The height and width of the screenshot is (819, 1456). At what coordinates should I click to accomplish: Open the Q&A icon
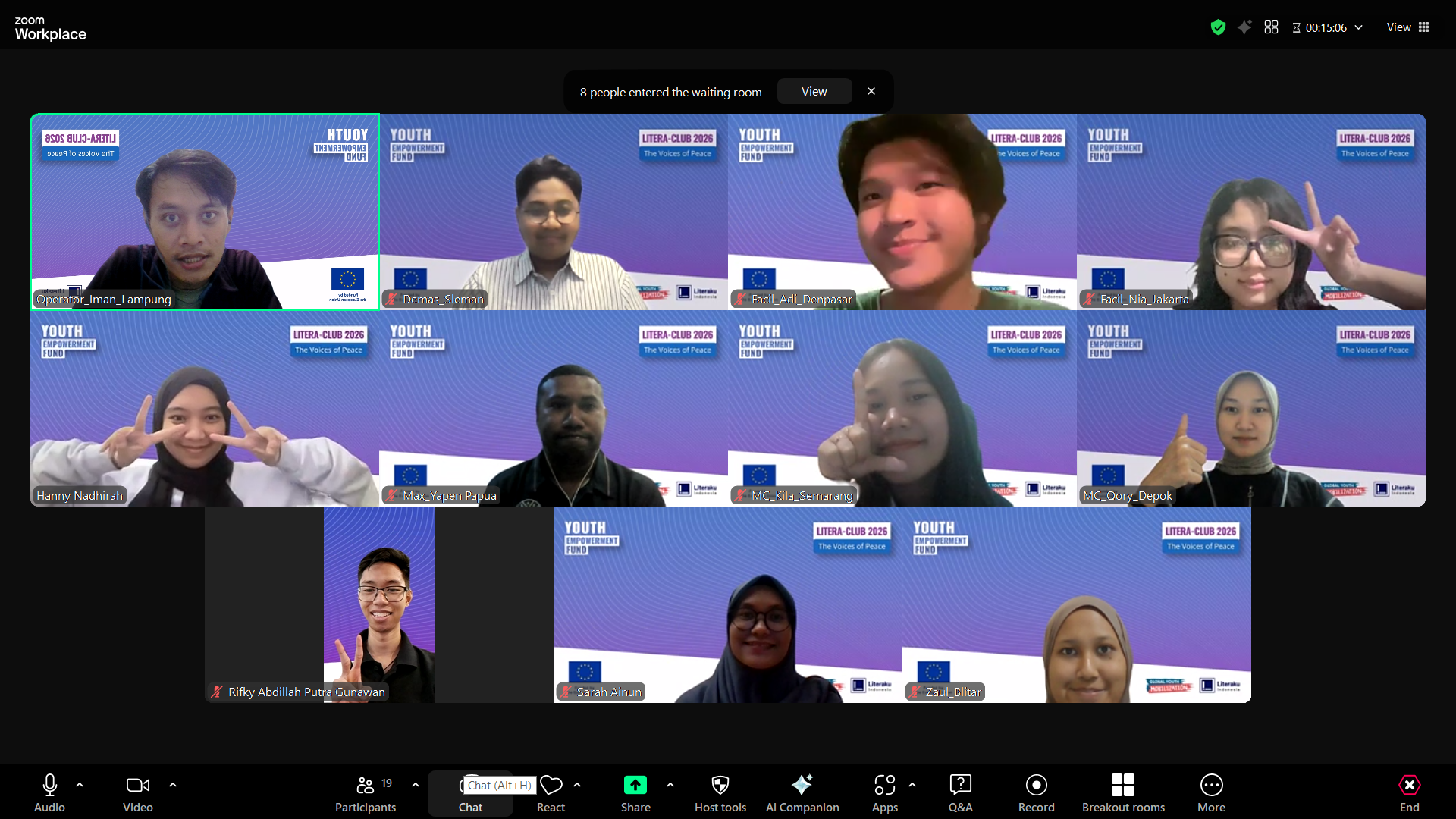pyautogui.click(x=960, y=785)
